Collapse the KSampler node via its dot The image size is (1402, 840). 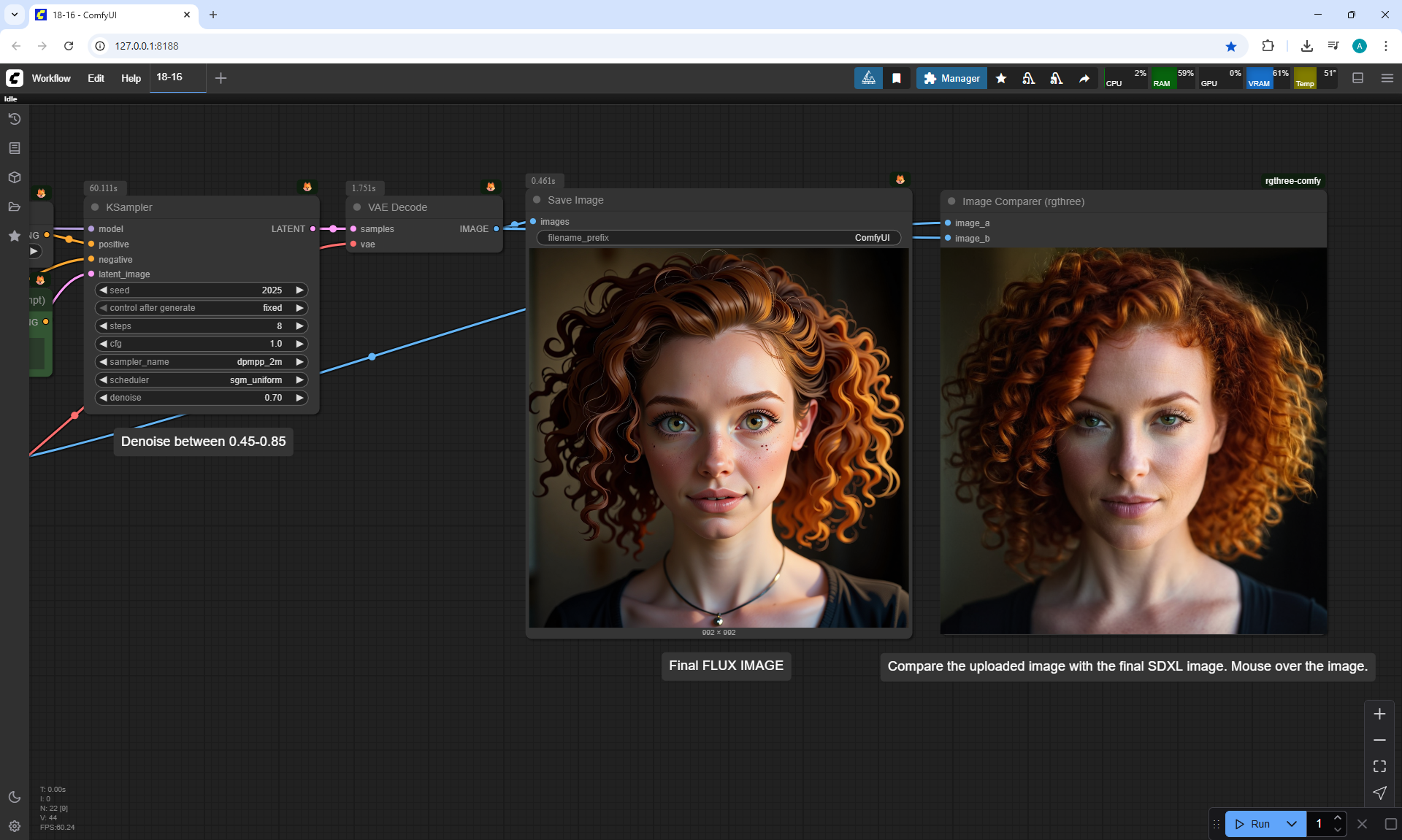[x=95, y=207]
